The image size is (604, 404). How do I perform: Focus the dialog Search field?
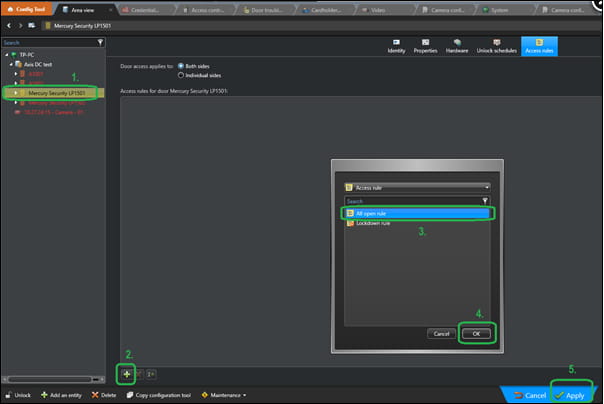(413, 201)
